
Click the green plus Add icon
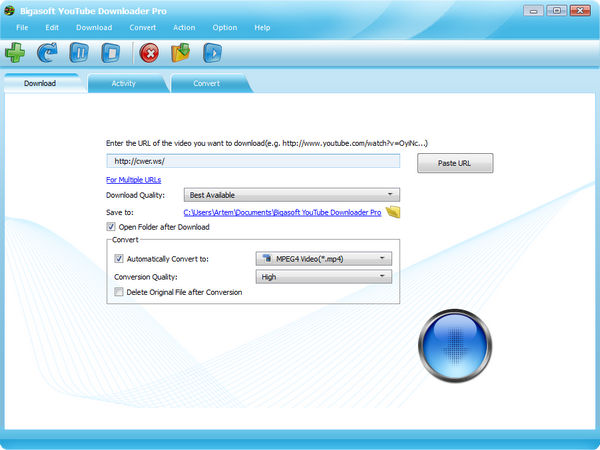[15, 53]
